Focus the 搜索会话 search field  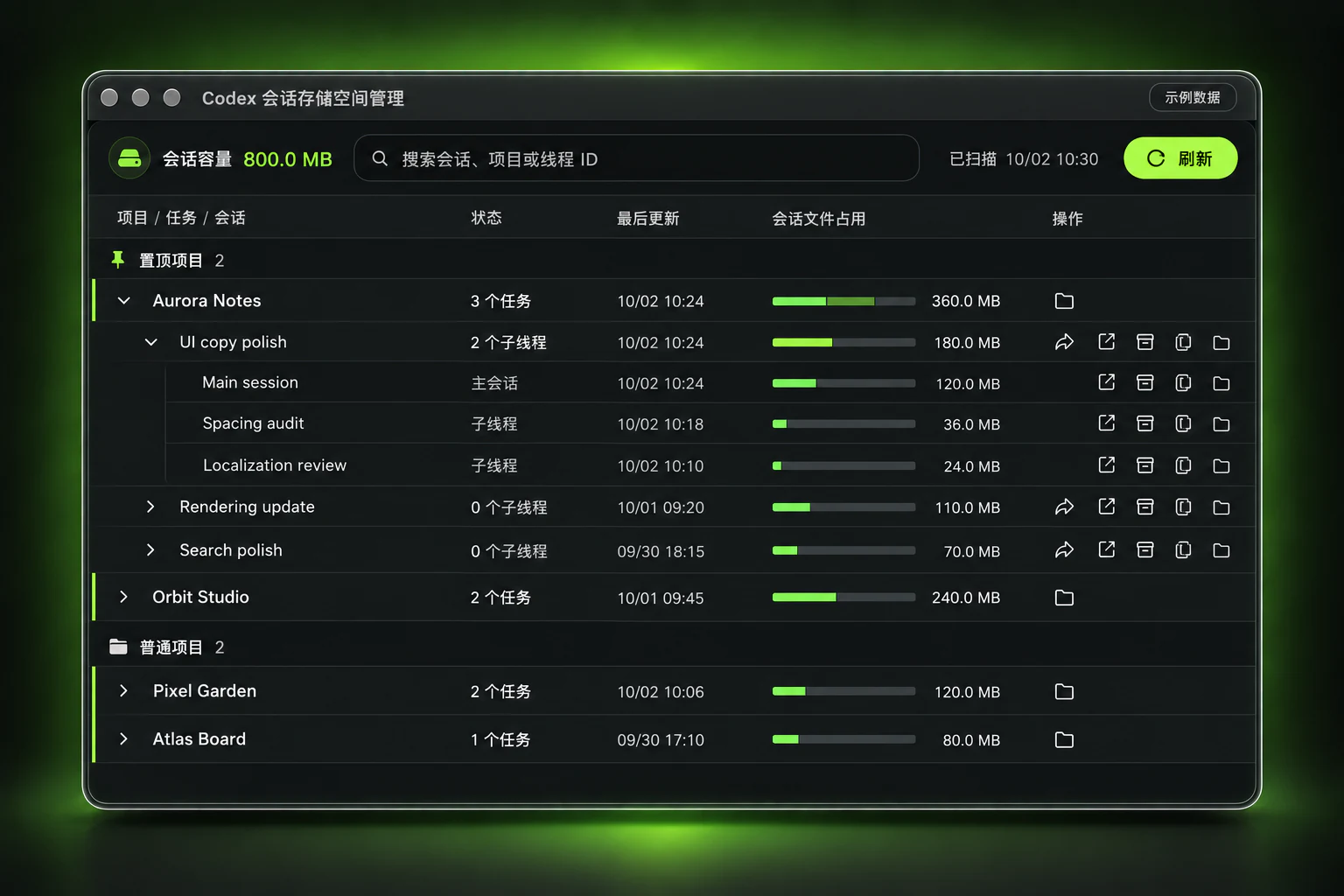(x=636, y=158)
